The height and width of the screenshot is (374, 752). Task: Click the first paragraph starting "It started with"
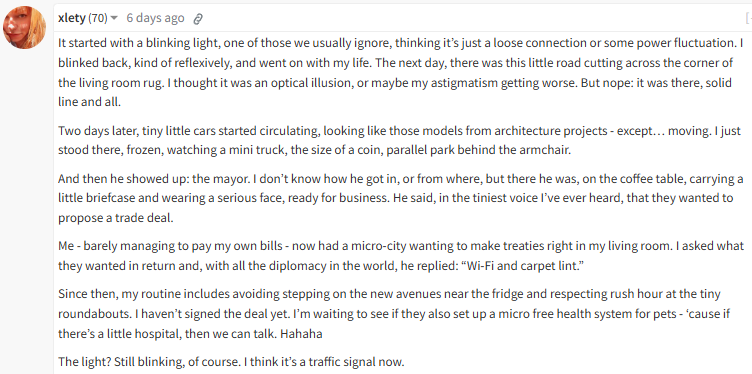[x=400, y=72]
